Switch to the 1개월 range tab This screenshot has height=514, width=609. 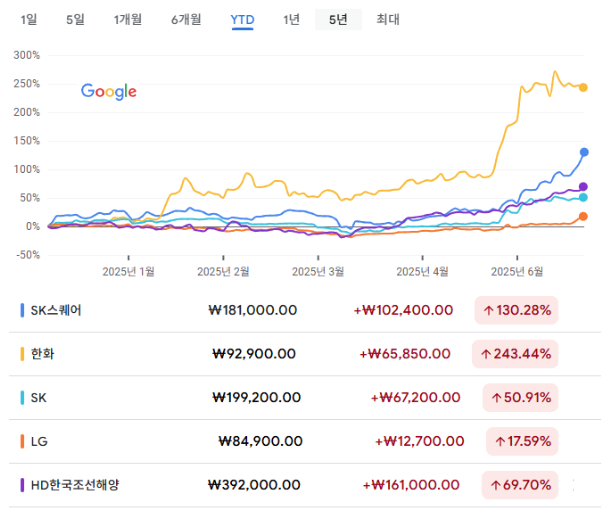tap(128, 19)
